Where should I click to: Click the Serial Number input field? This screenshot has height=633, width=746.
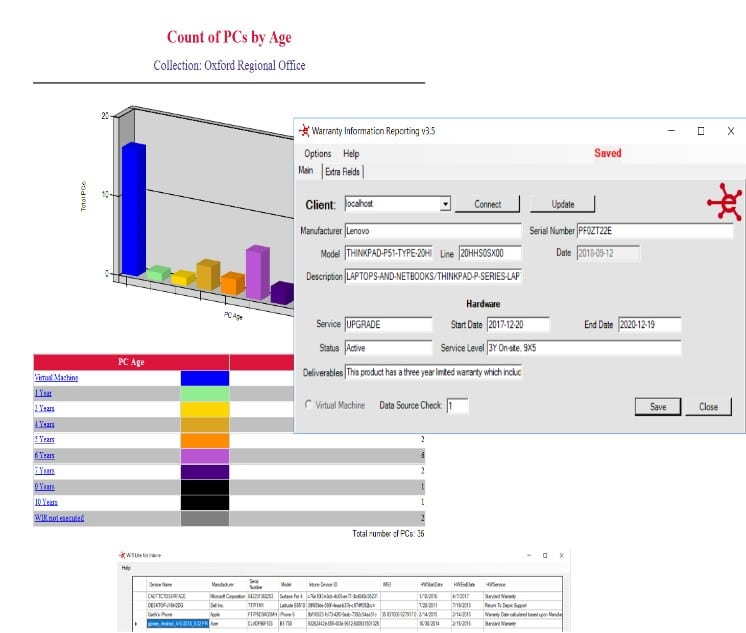[655, 231]
